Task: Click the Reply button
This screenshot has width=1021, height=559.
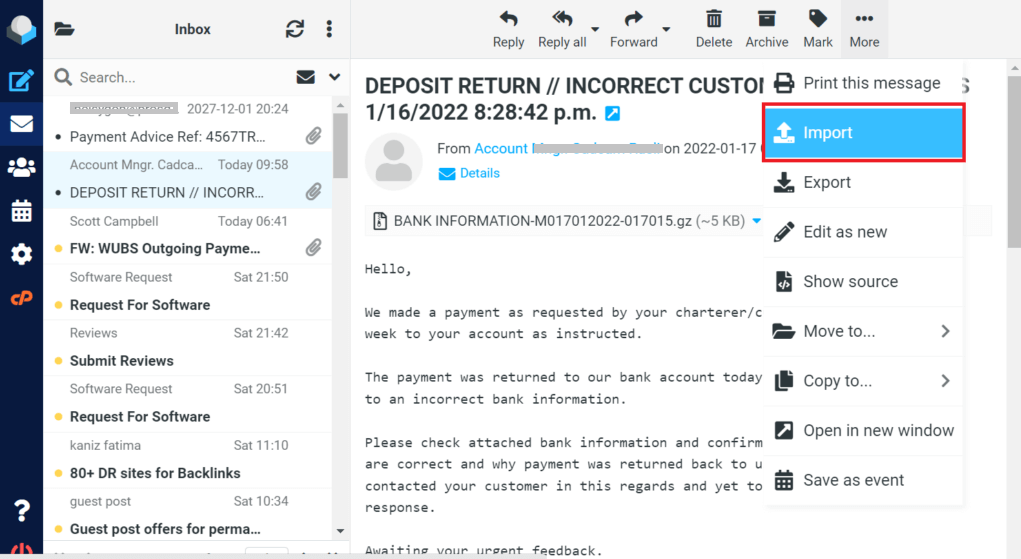Action: coord(508,29)
